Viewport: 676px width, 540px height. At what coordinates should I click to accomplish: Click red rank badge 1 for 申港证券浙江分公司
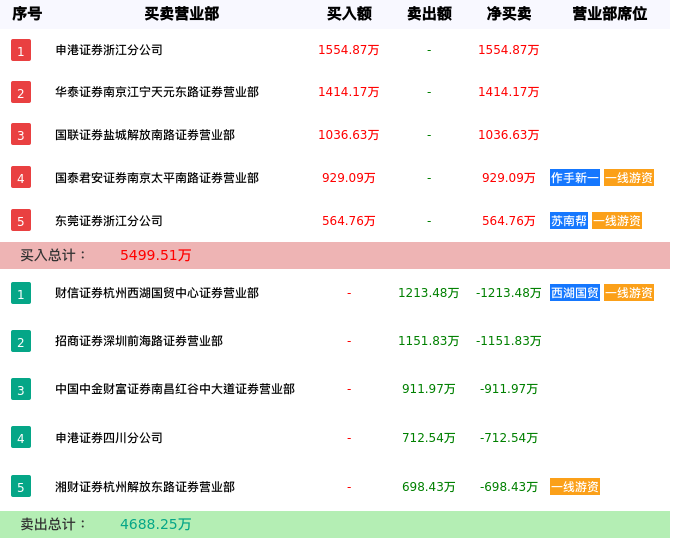click(x=21, y=50)
